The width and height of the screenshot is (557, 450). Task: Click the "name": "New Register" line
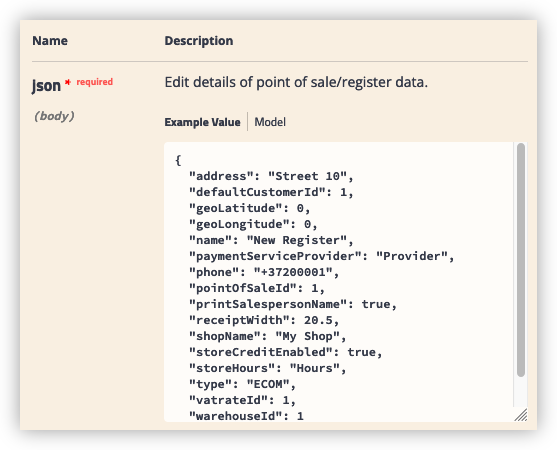coord(271,240)
